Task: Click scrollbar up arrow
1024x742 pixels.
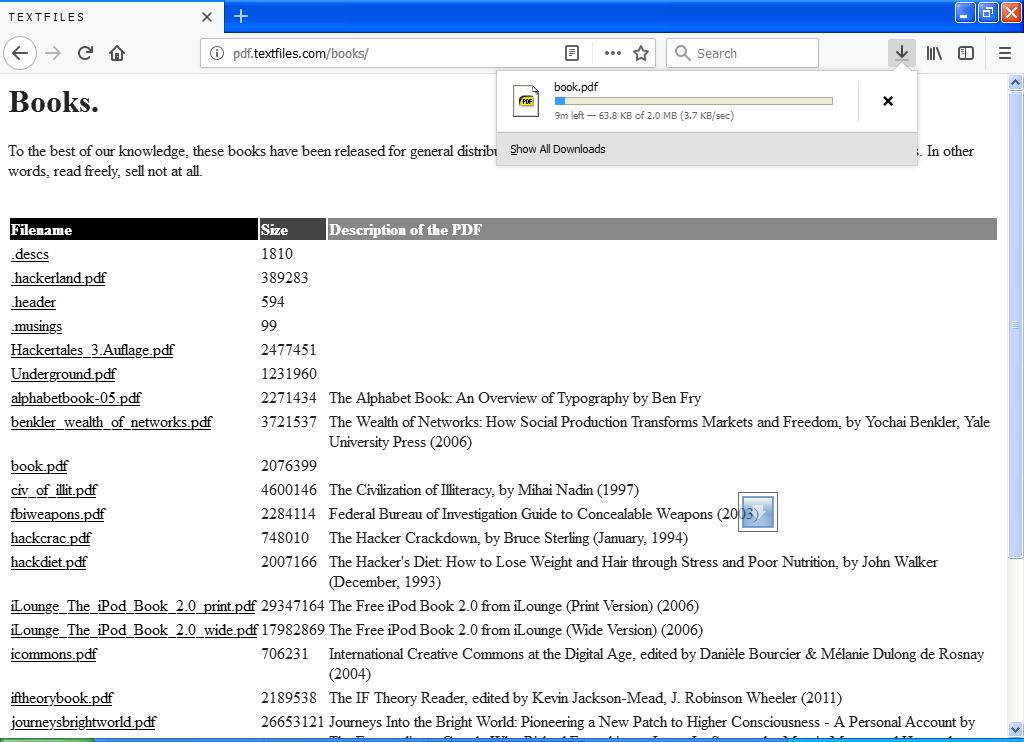Action: pos(1016,82)
